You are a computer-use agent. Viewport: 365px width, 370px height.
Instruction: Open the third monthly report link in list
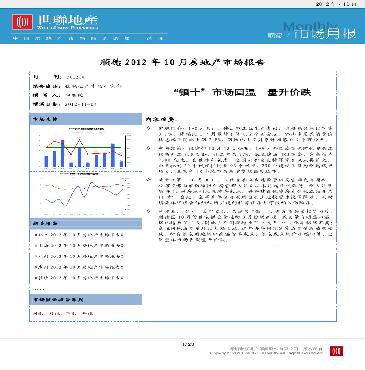79,256
